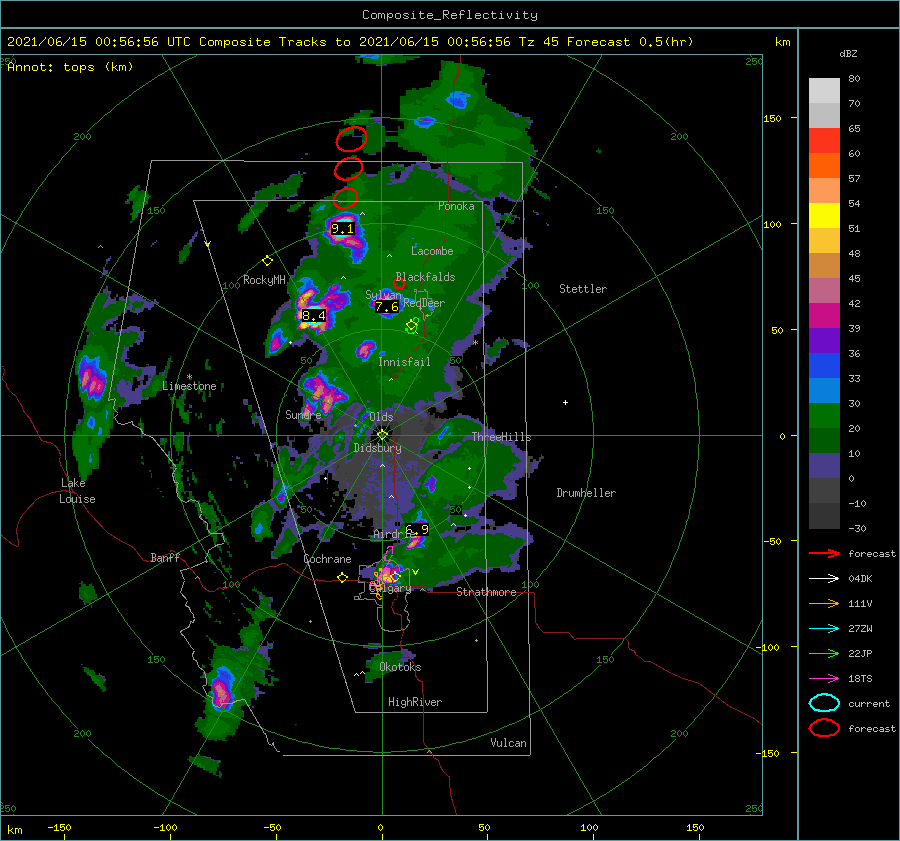Click the yellow-green diamond marker south of RedDeer

(411, 327)
